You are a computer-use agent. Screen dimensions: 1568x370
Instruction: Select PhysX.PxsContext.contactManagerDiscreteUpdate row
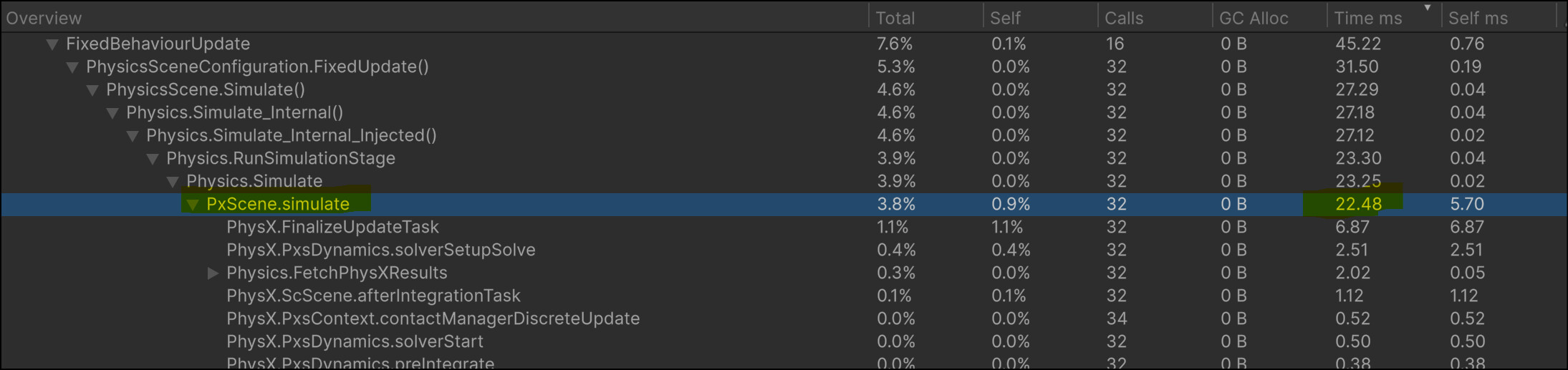pos(784,319)
